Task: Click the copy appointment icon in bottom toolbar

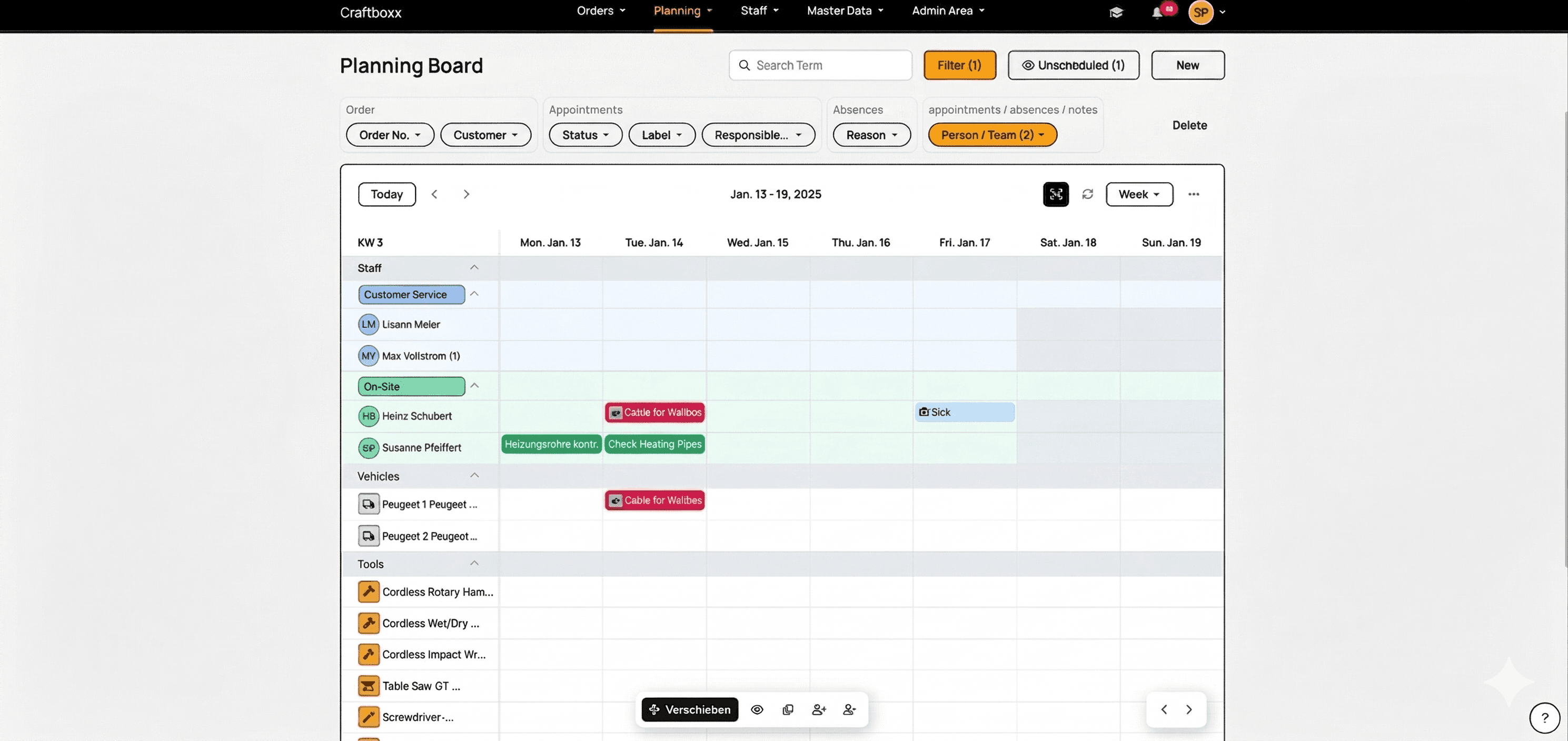Action: point(788,709)
